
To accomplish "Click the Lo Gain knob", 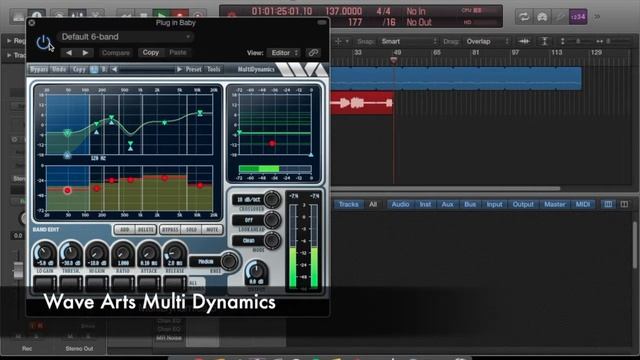I will click(x=45, y=253).
